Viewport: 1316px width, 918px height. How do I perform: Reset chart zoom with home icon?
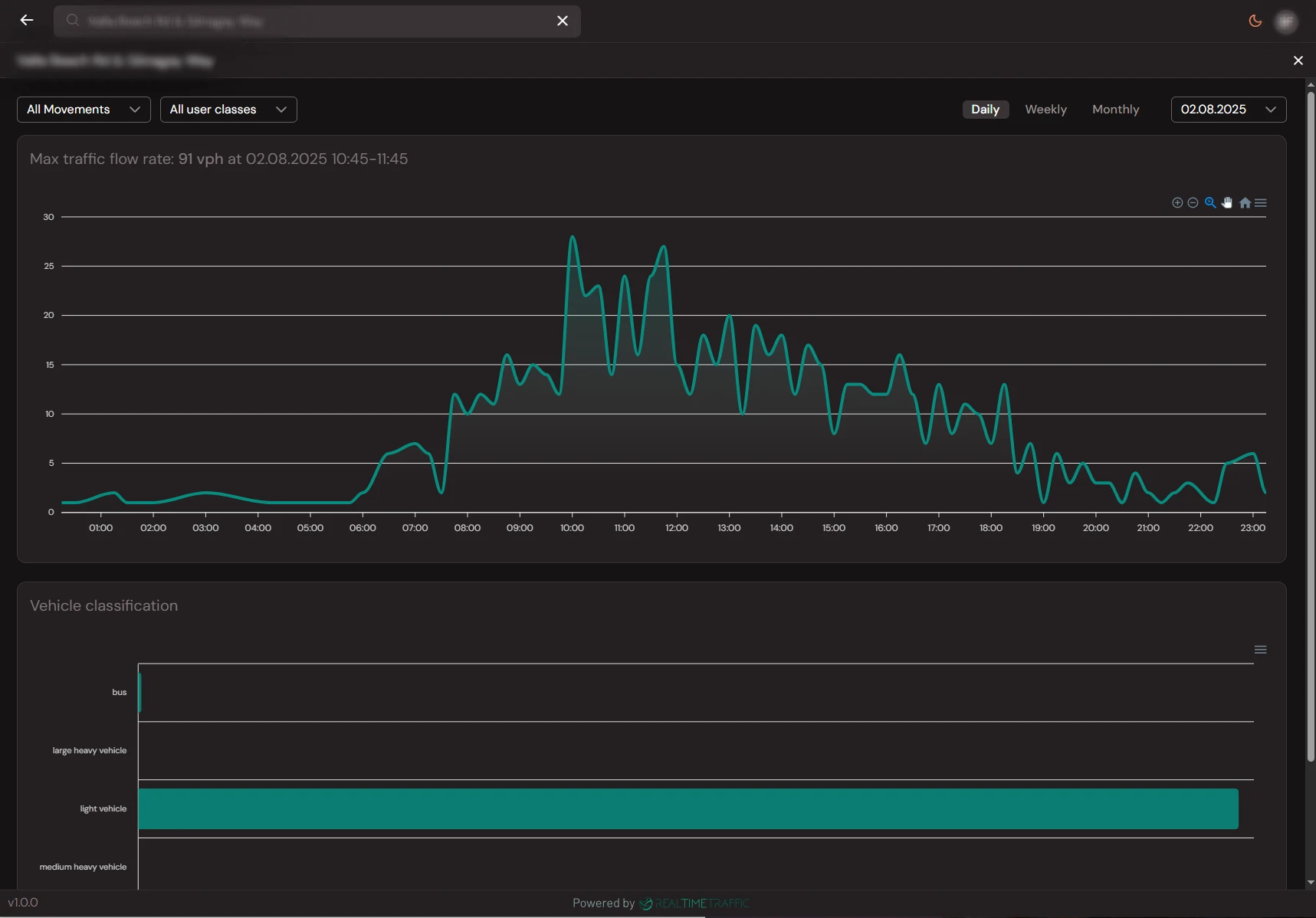1245,203
